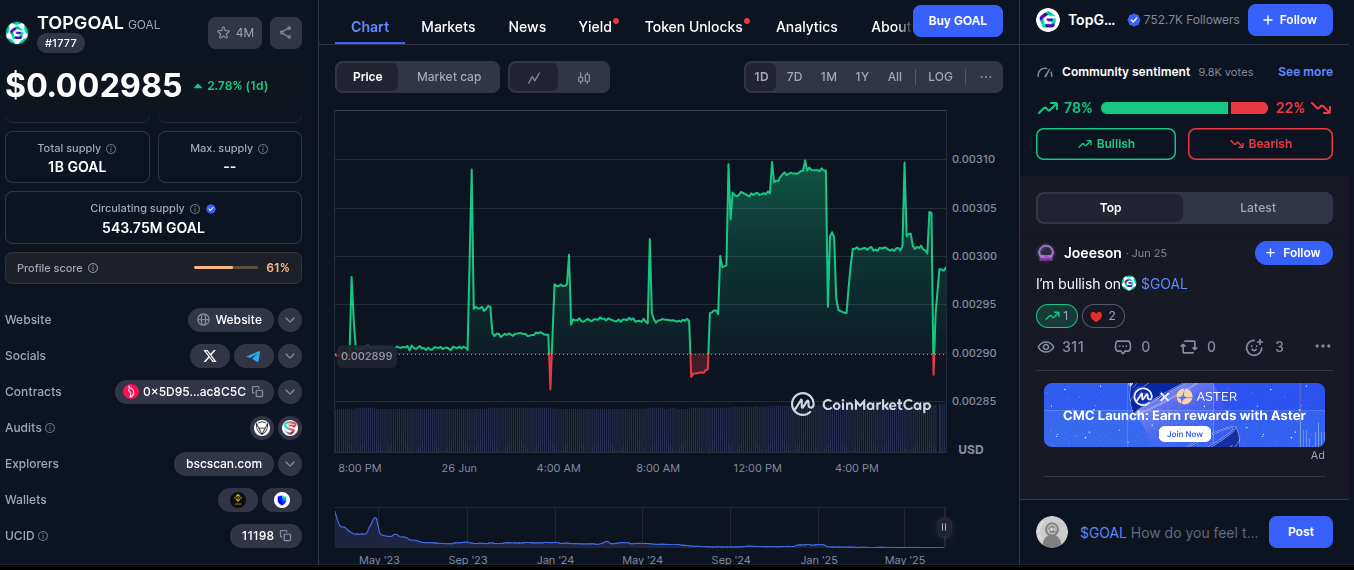
Task: Click the range slider handle on mini chart
Action: pyautogui.click(x=943, y=527)
